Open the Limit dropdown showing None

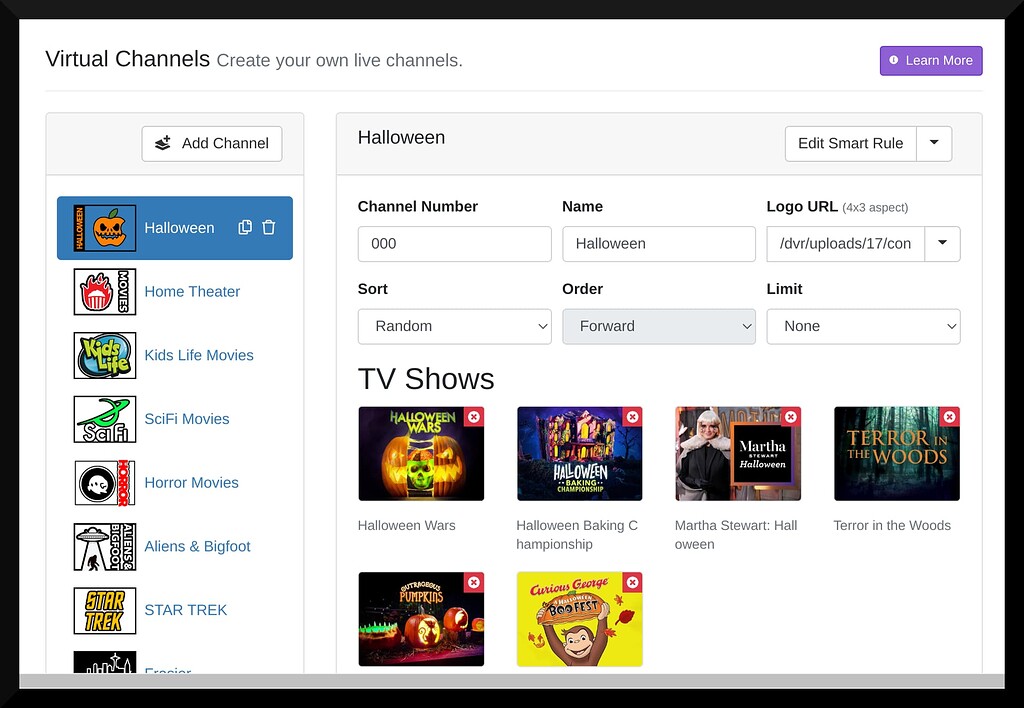click(x=863, y=326)
